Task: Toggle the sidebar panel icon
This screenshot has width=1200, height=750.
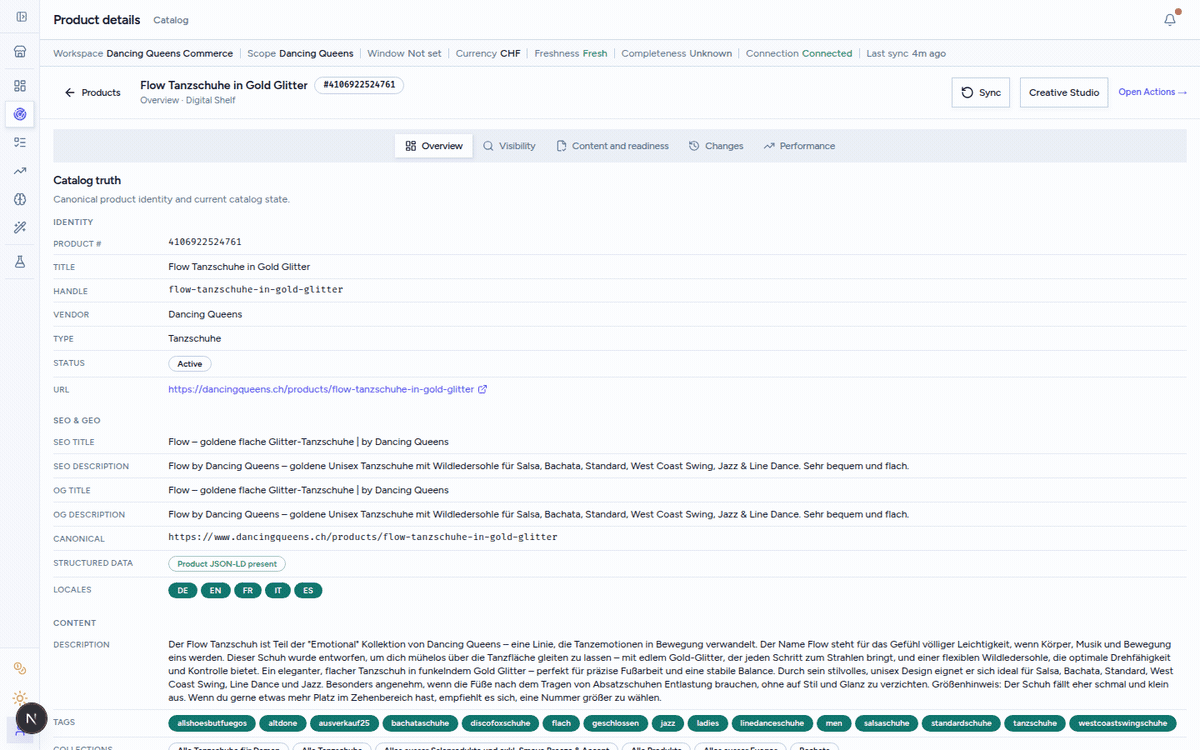Action: click(21, 17)
